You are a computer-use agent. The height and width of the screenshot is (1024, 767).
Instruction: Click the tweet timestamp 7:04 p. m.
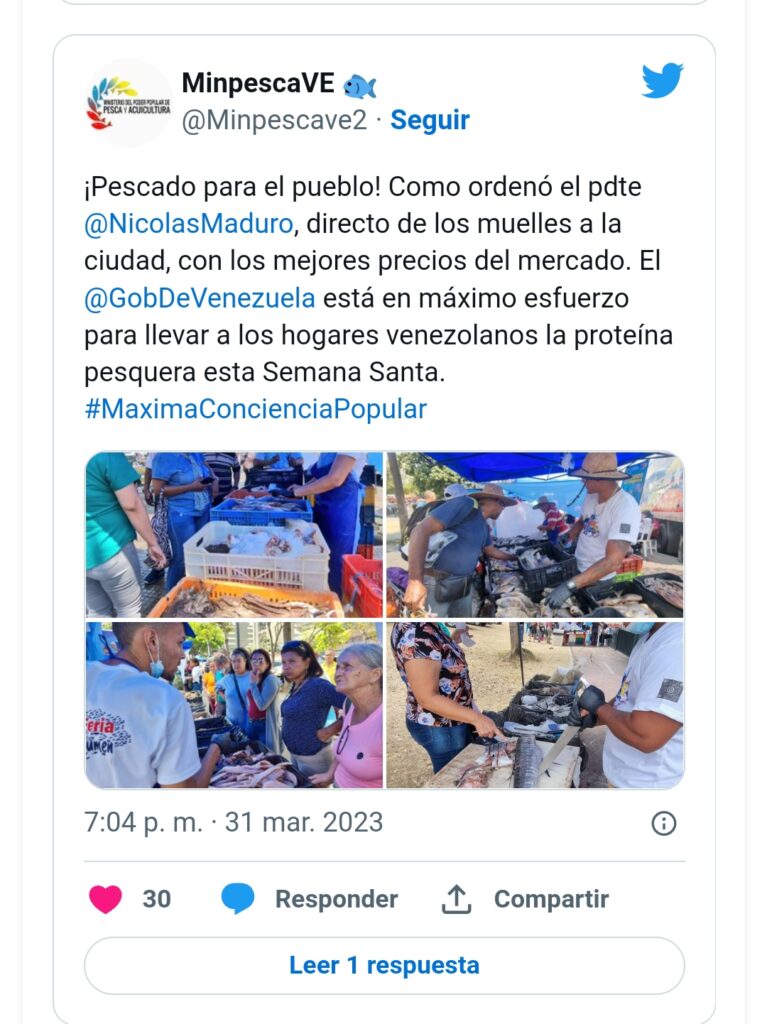pos(143,822)
